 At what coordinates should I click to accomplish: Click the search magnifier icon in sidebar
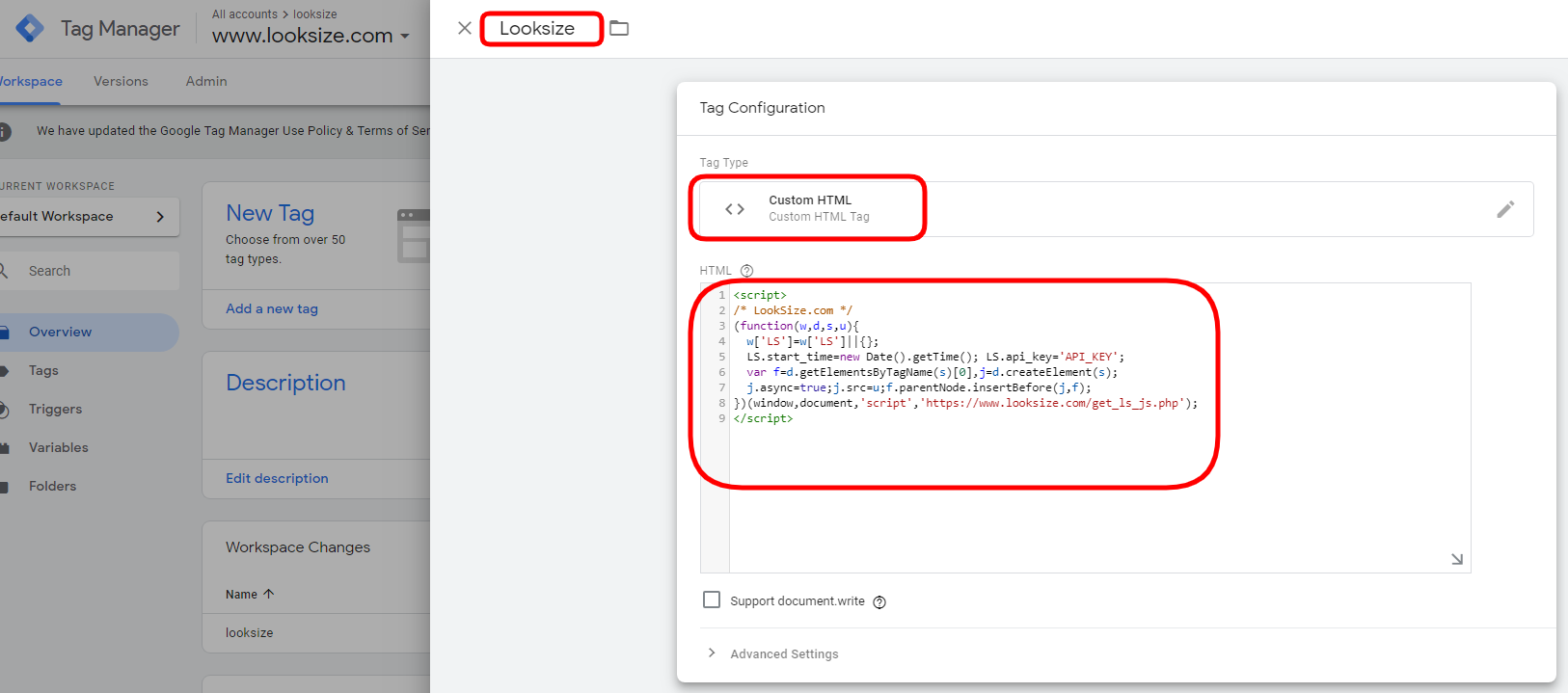[3, 271]
